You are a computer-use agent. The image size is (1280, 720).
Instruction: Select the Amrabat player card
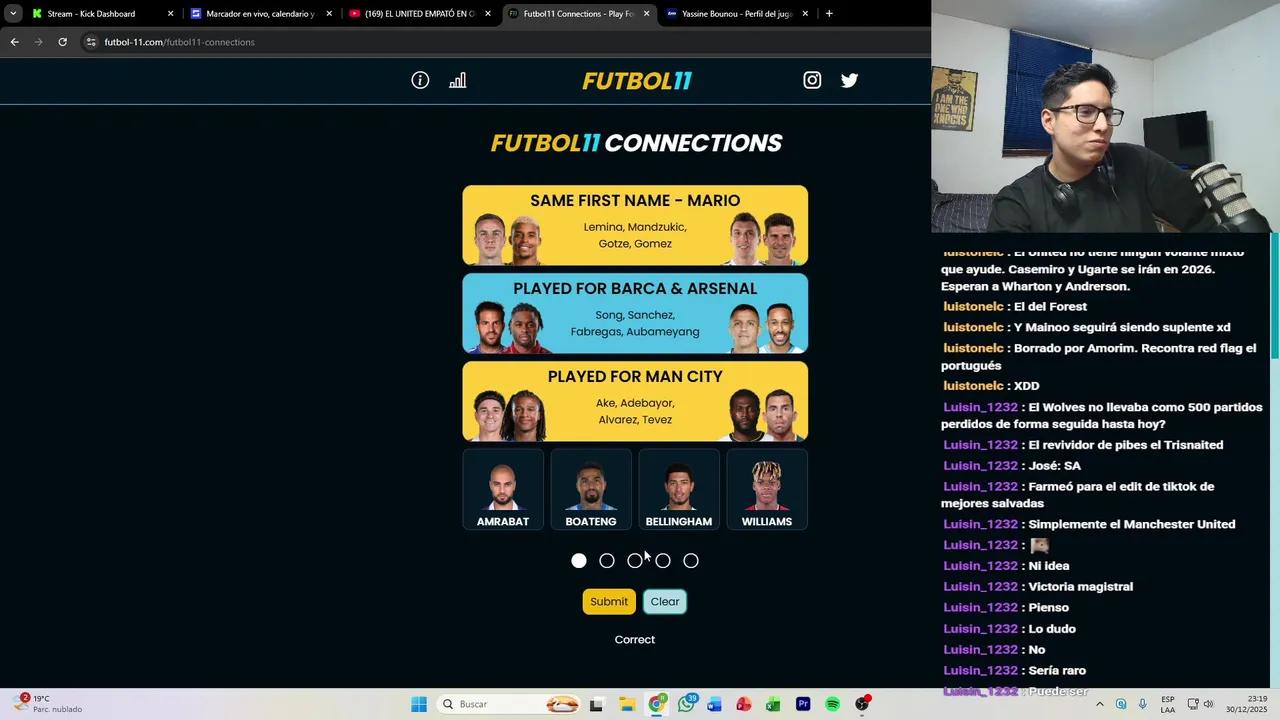point(503,489)
